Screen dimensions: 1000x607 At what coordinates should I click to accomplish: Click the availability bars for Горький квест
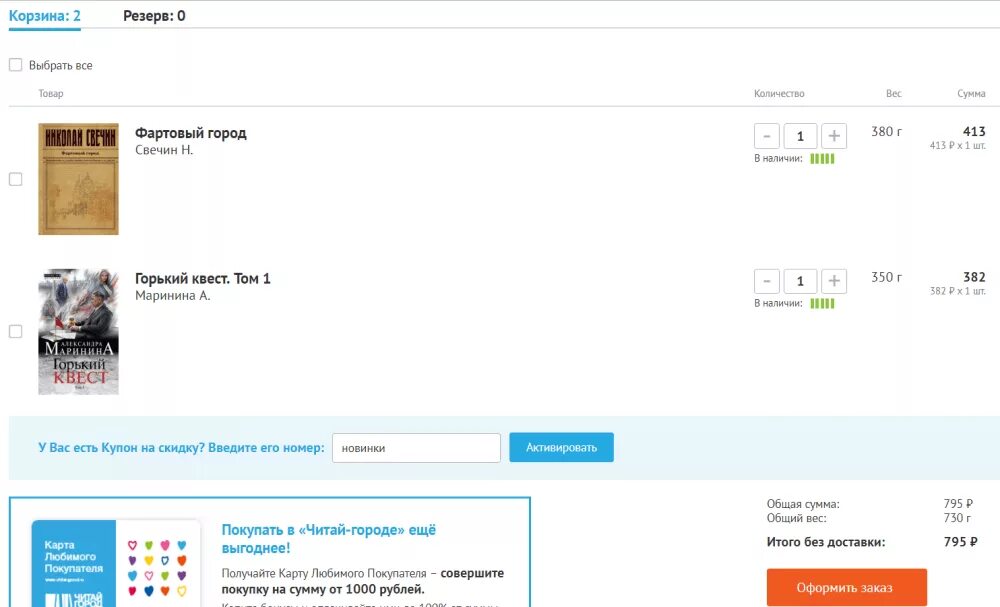[822, 304]
